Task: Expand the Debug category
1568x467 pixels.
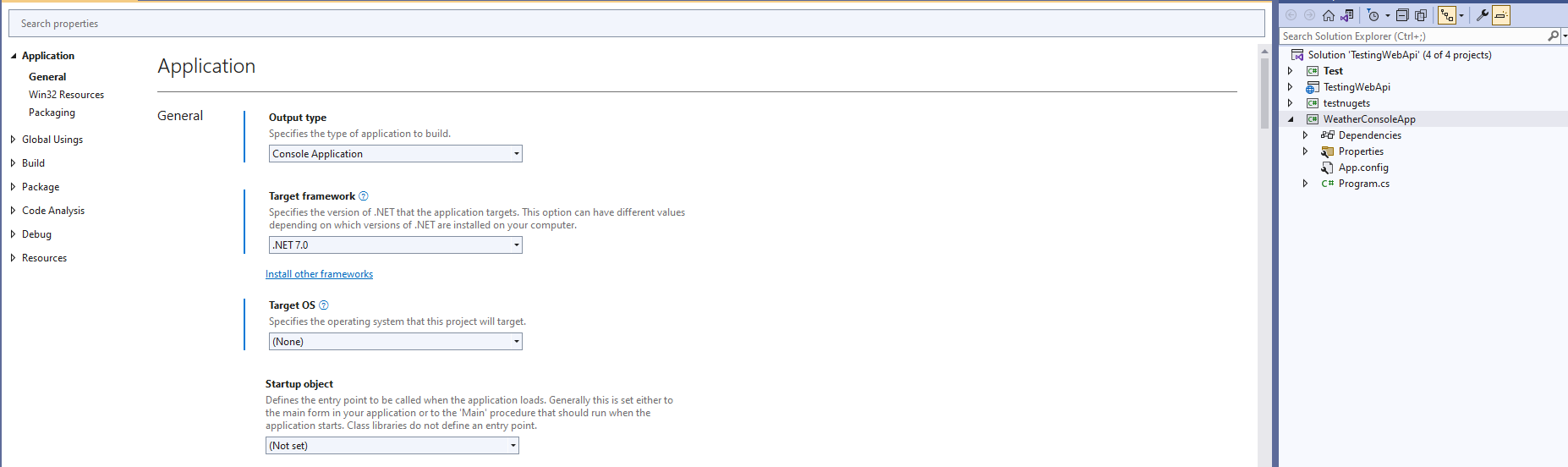Action: click(x=14, y=234)
